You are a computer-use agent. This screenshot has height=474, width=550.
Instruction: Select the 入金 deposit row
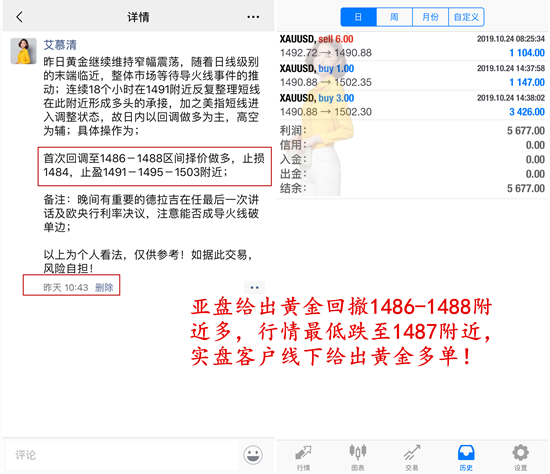(412, 160)
